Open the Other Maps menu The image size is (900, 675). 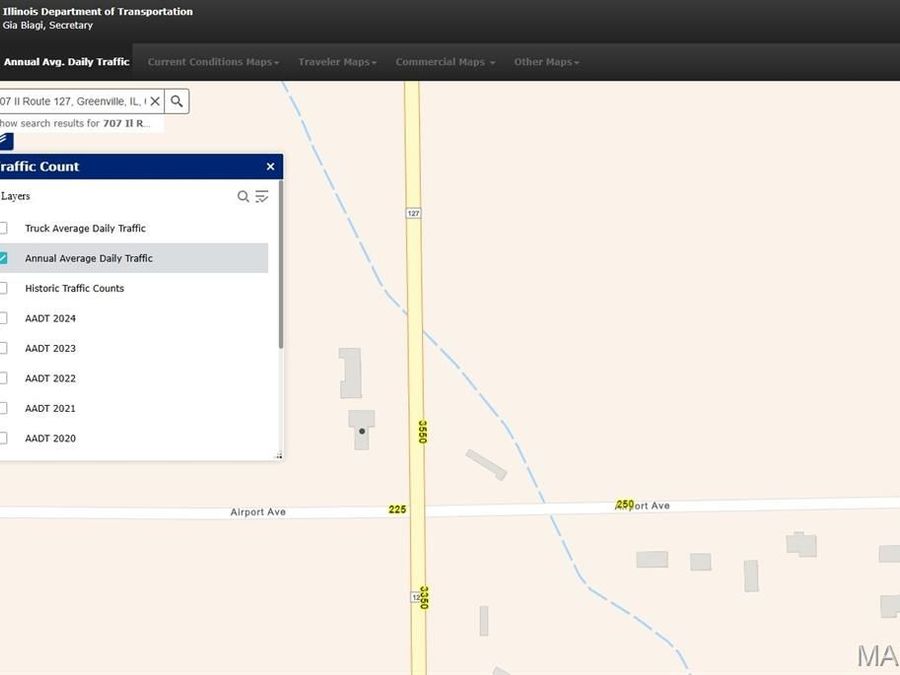546,62
